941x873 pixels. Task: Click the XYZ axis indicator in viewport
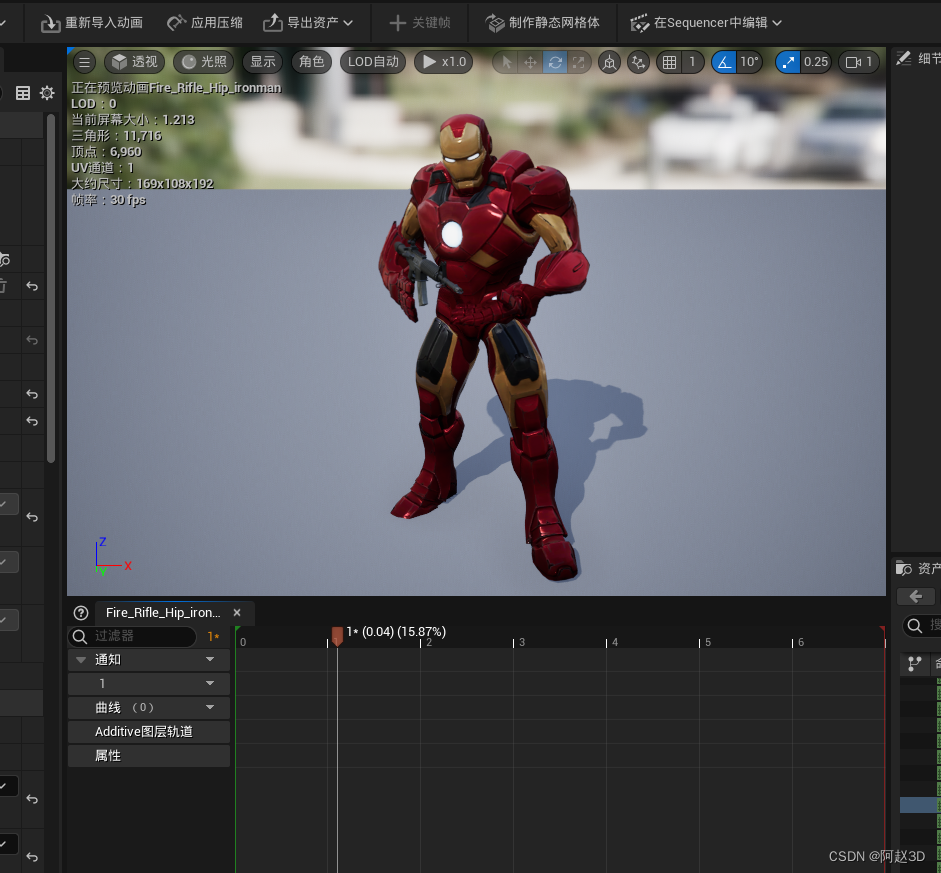tap(112, 557)
